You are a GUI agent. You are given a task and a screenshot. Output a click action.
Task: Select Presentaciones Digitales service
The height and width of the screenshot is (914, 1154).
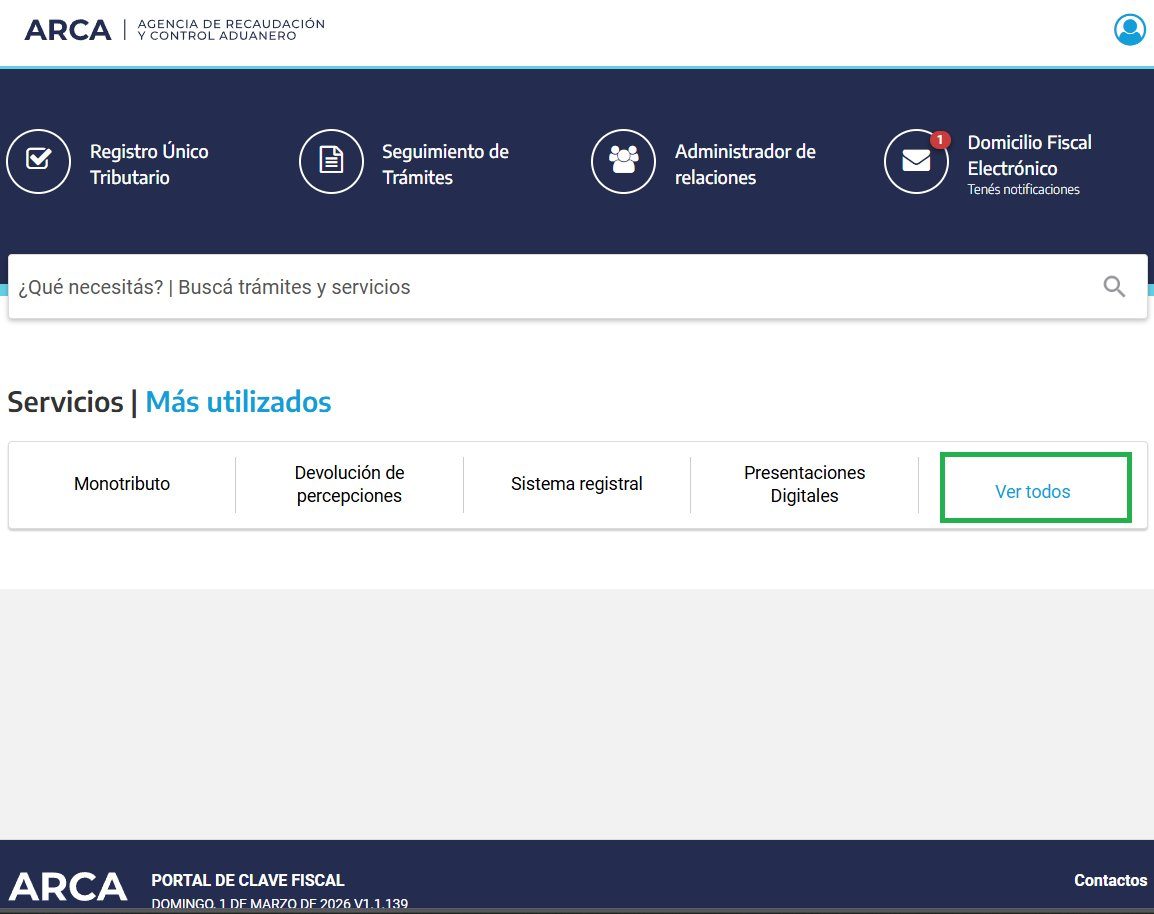pos(804,484)
